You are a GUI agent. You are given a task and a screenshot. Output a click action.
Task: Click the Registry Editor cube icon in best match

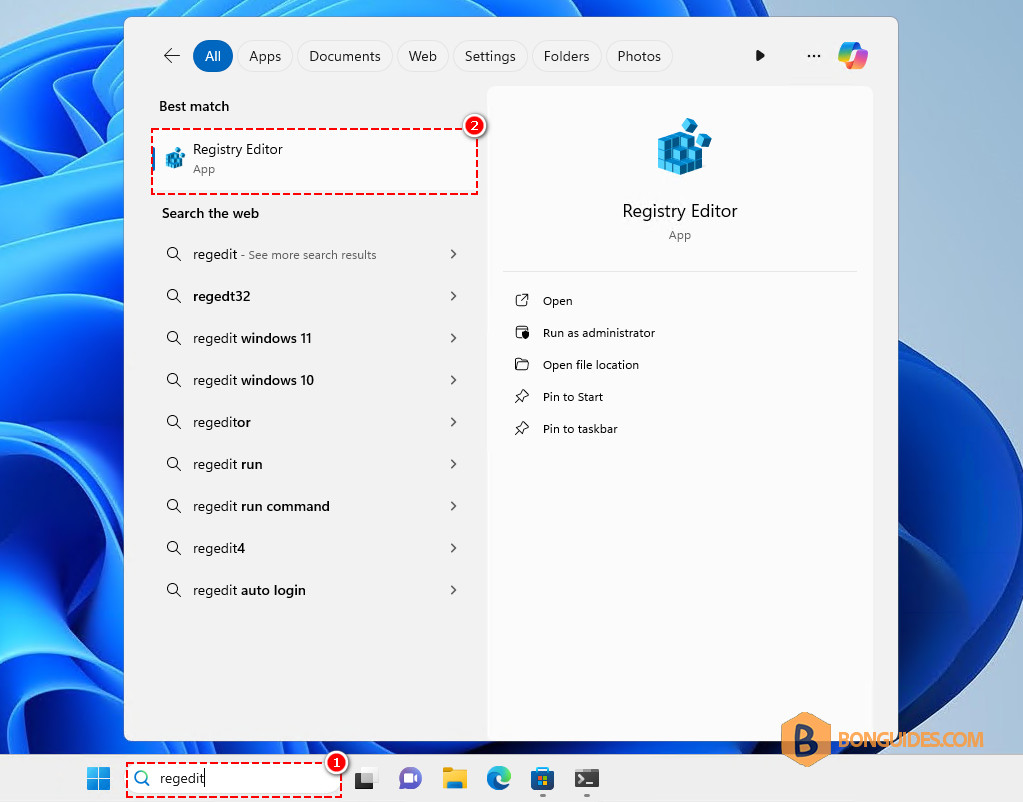[x=175, y=158]
